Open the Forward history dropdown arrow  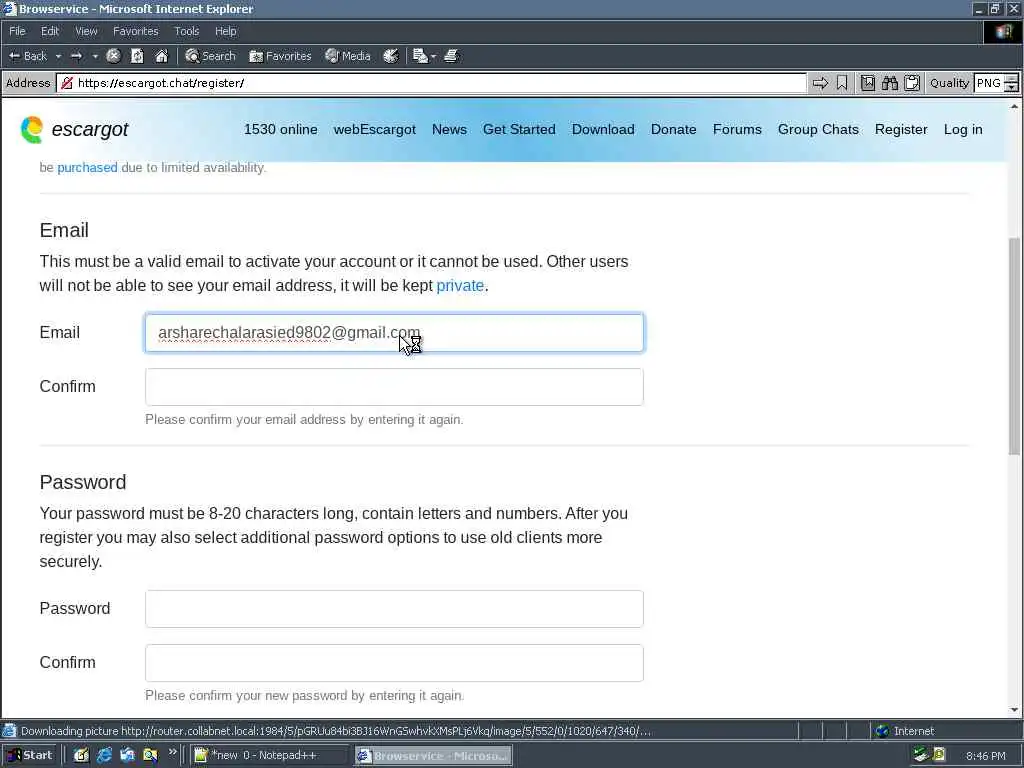click(x=95, y=56)
